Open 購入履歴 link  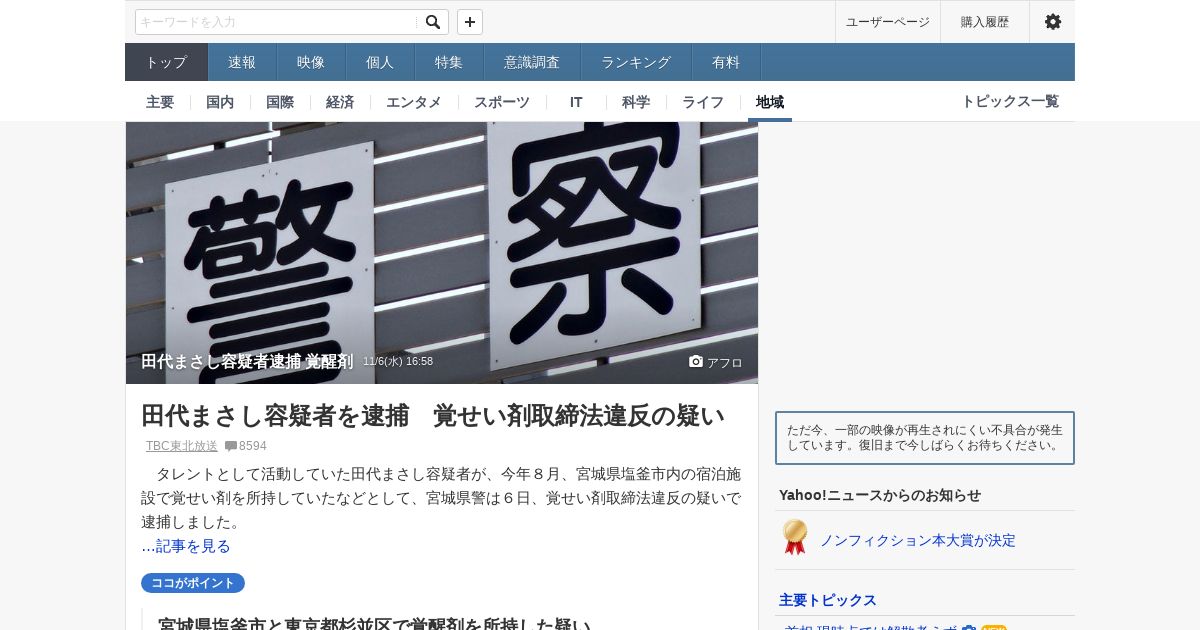tap(985, 22)
